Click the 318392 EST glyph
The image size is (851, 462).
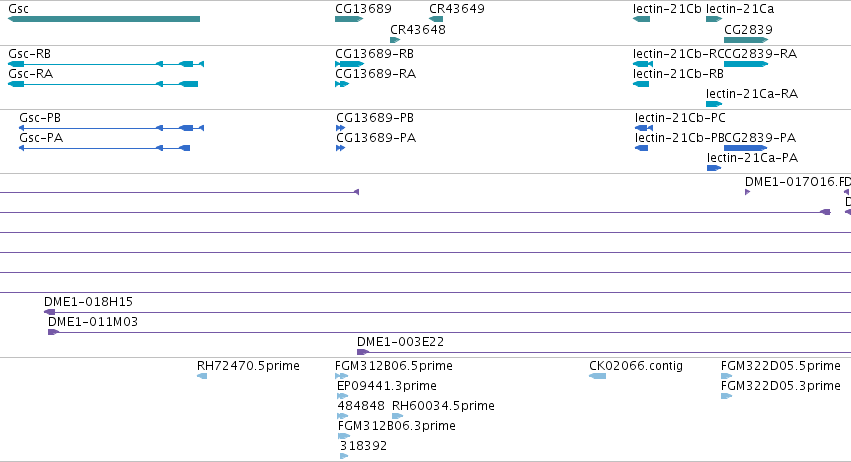344,456
